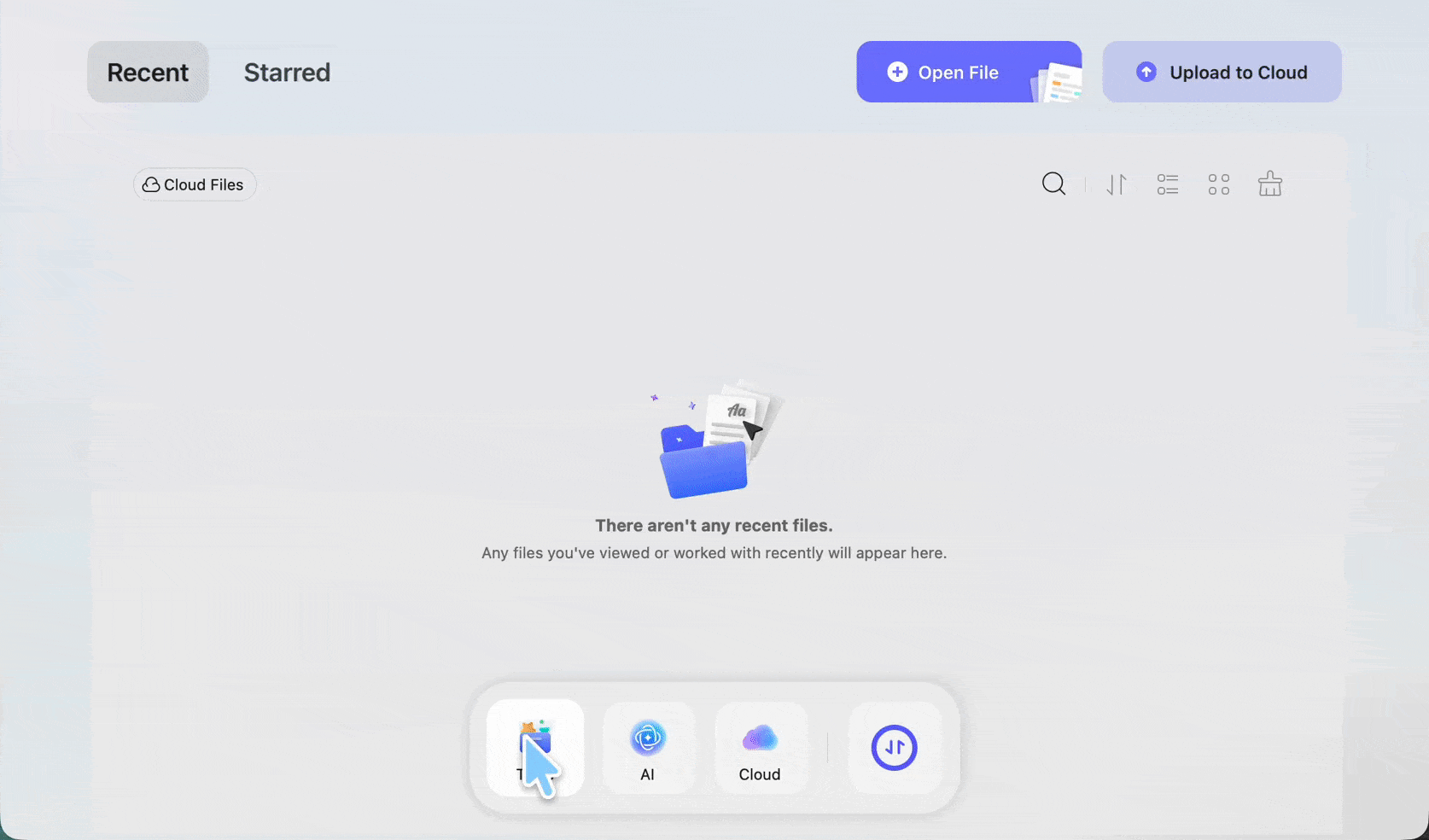Open the Cloud Files filter
This screenshot has height=840, width=1429.
point(195,184)
